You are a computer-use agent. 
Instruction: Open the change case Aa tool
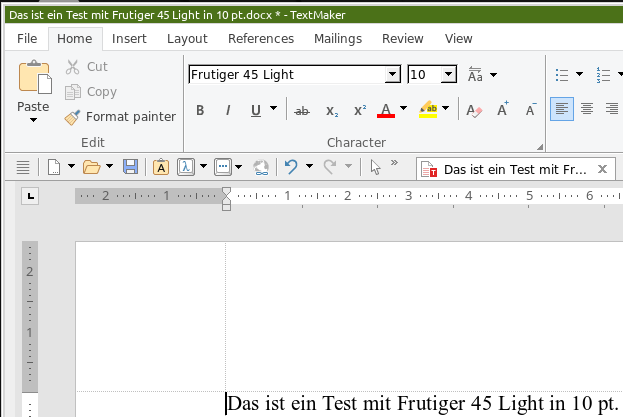[475, 74]
